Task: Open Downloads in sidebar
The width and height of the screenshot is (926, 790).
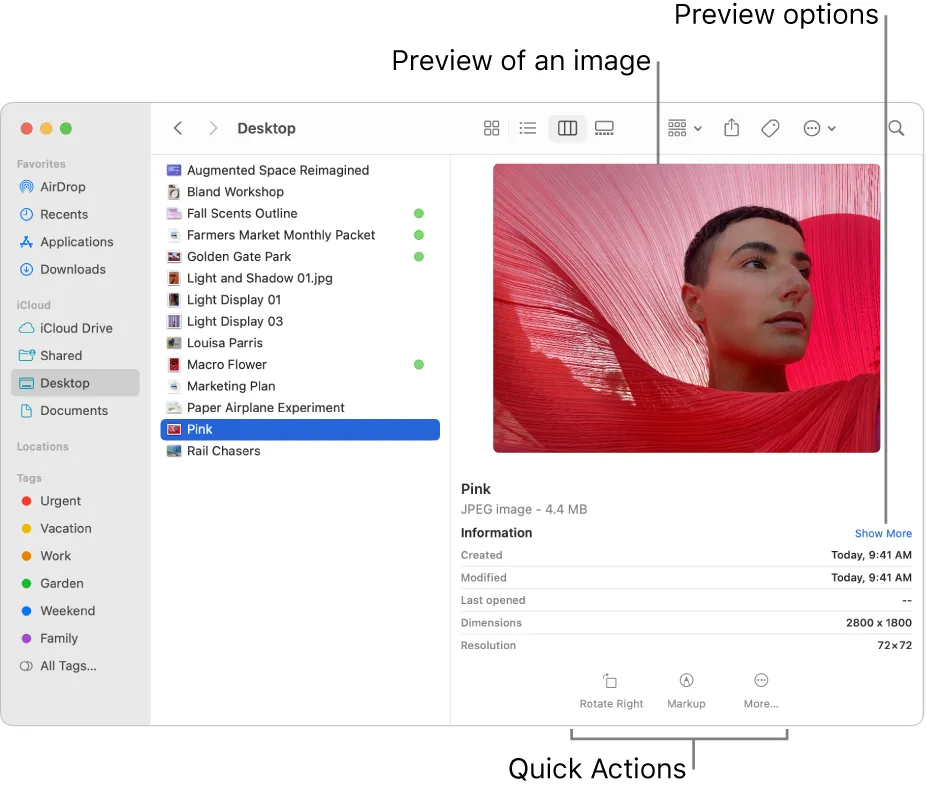Action: point(76,269)
